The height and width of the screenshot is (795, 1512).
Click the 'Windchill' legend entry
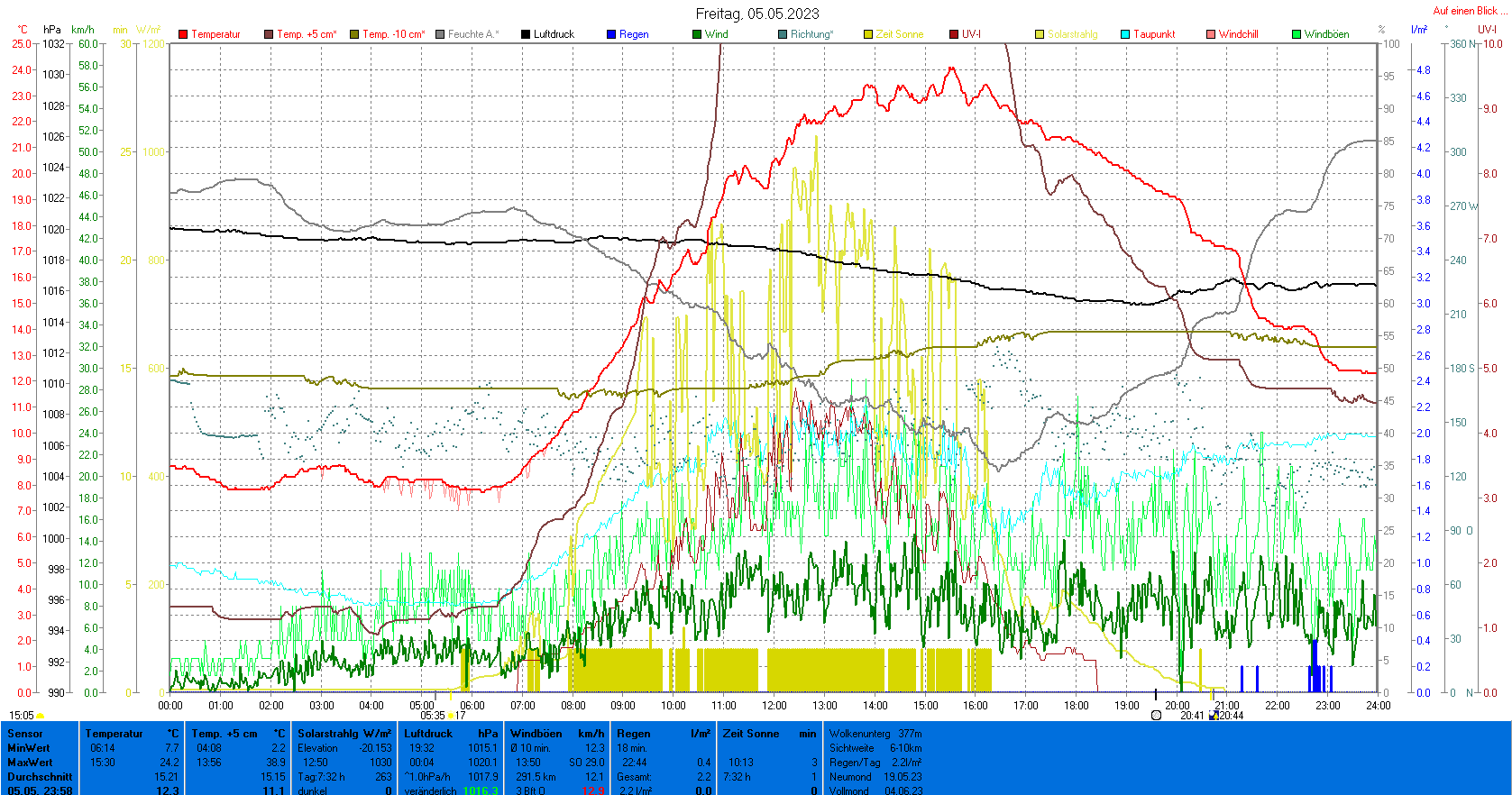coord(1238,34)
